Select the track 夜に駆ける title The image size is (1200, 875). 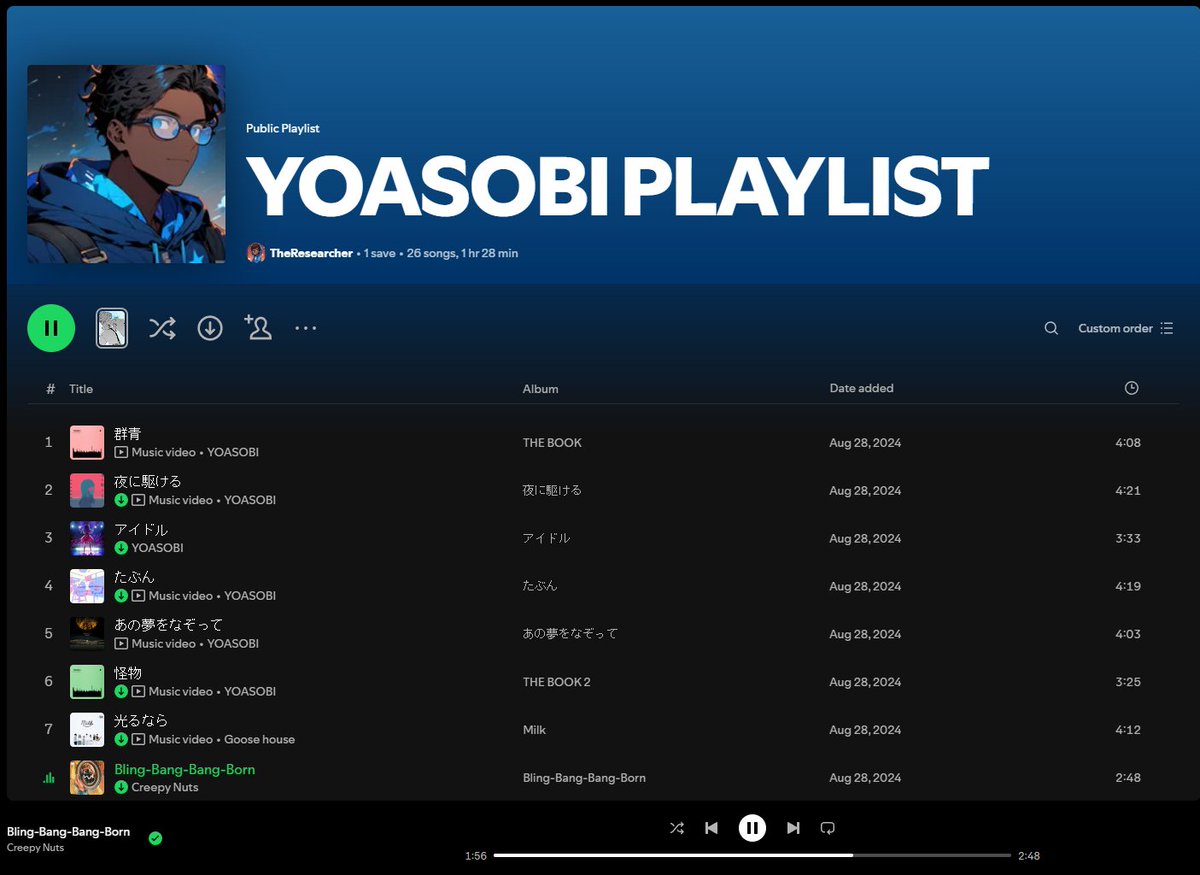click(147, 482)
